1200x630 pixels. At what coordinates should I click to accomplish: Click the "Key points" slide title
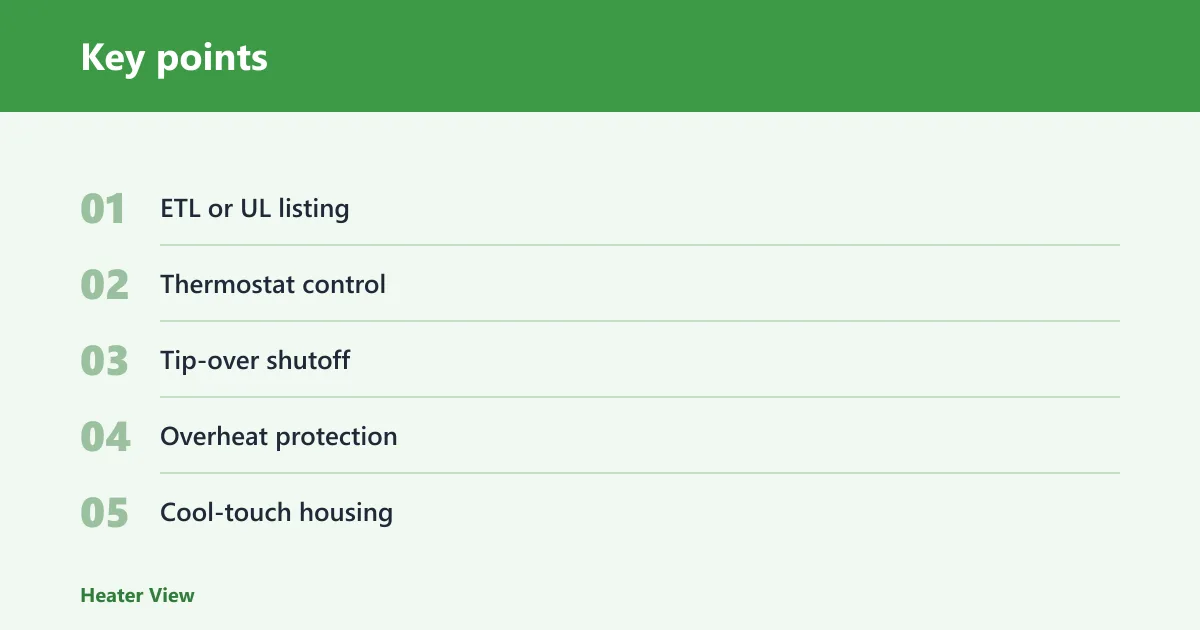(174, 57)
